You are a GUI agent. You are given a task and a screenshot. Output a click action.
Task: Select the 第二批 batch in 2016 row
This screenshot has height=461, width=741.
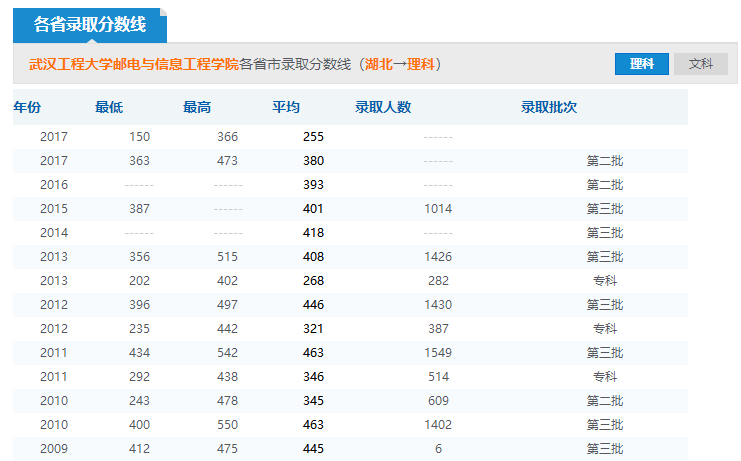click(x=605, y=185)
